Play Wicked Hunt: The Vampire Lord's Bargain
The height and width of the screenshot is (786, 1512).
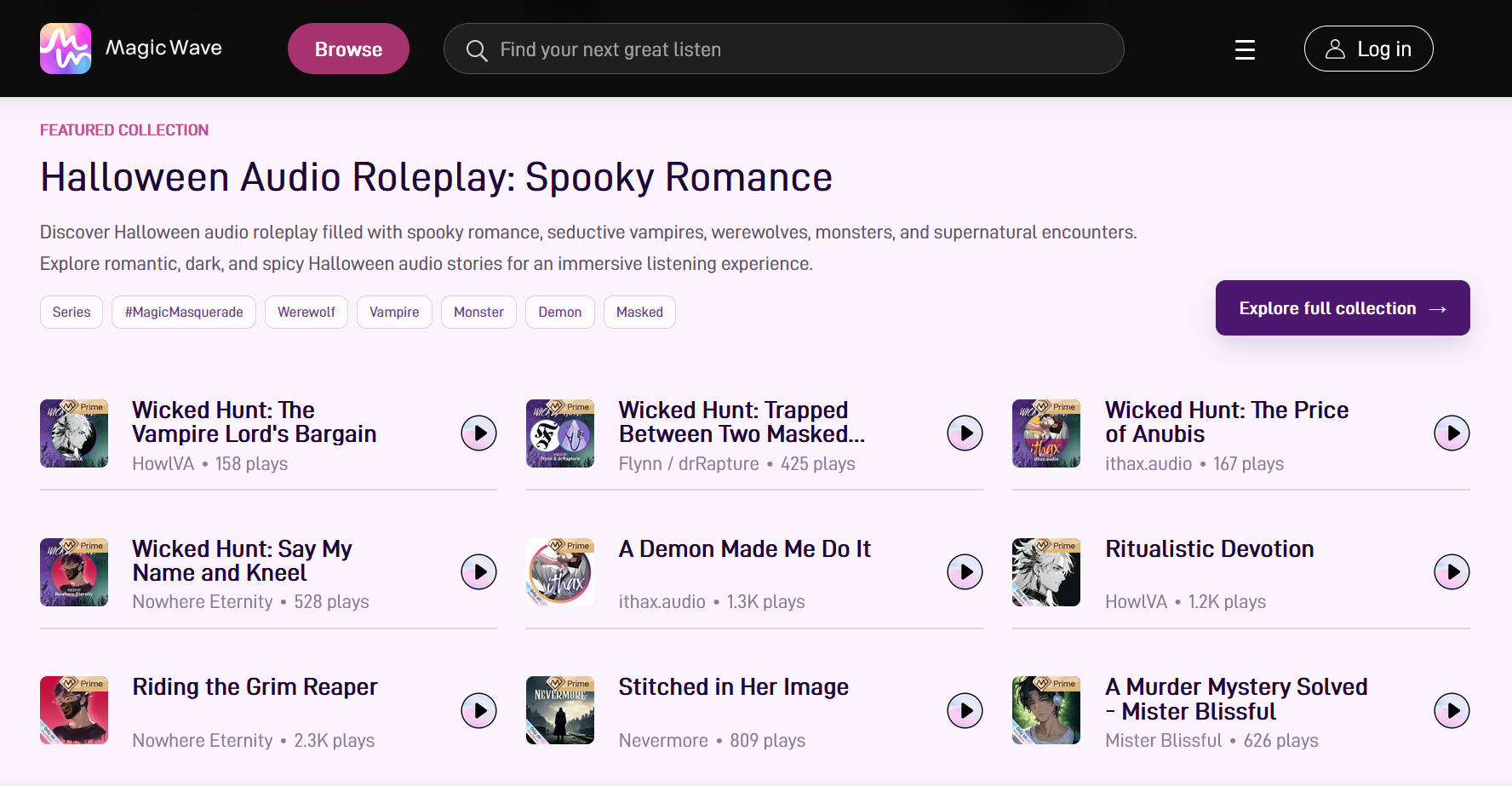pyautogui.click(x=479, y=433)
